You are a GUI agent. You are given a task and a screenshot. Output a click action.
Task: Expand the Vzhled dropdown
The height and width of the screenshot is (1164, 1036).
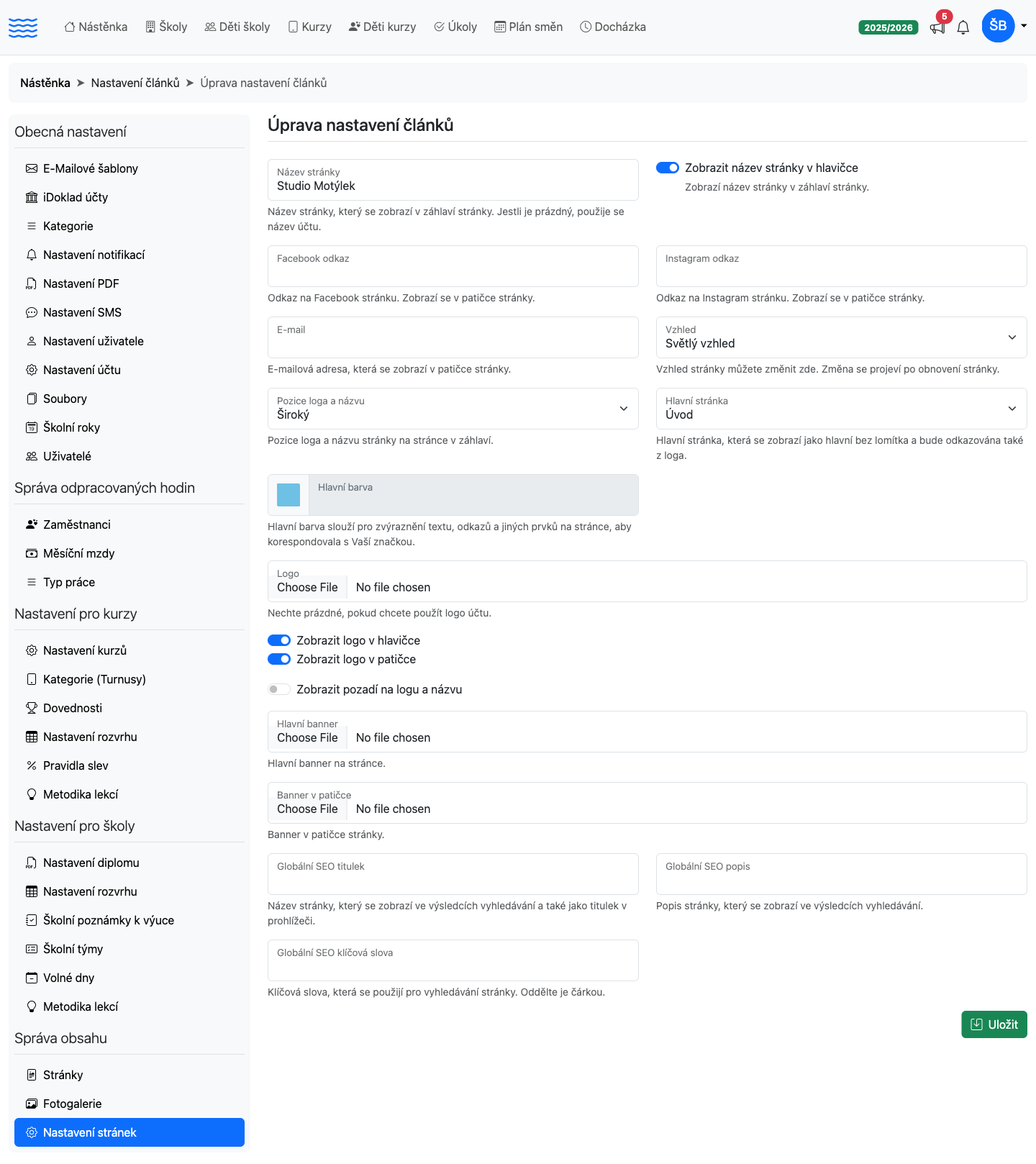coord(841,337)
